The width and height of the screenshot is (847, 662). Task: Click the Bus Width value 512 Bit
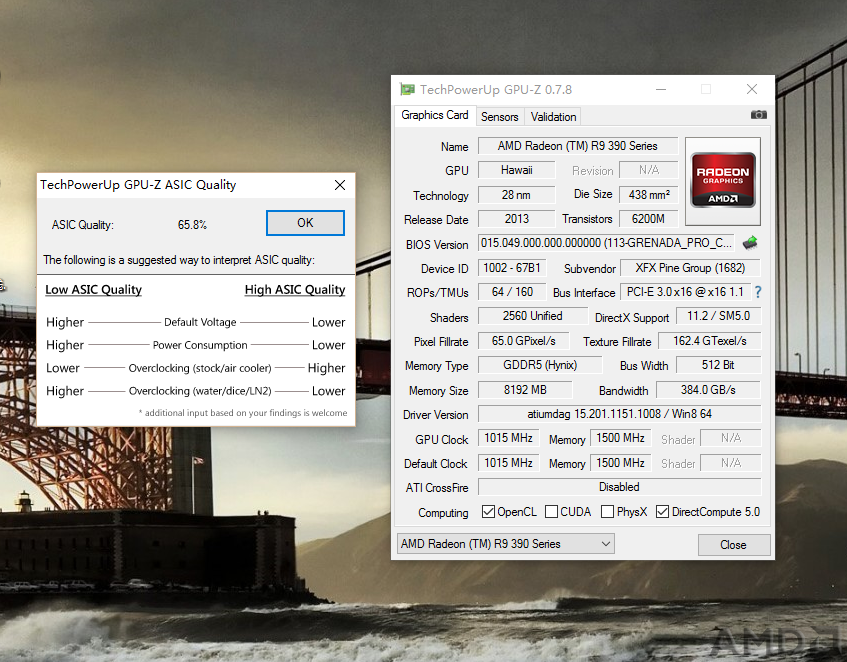[718, 365]
